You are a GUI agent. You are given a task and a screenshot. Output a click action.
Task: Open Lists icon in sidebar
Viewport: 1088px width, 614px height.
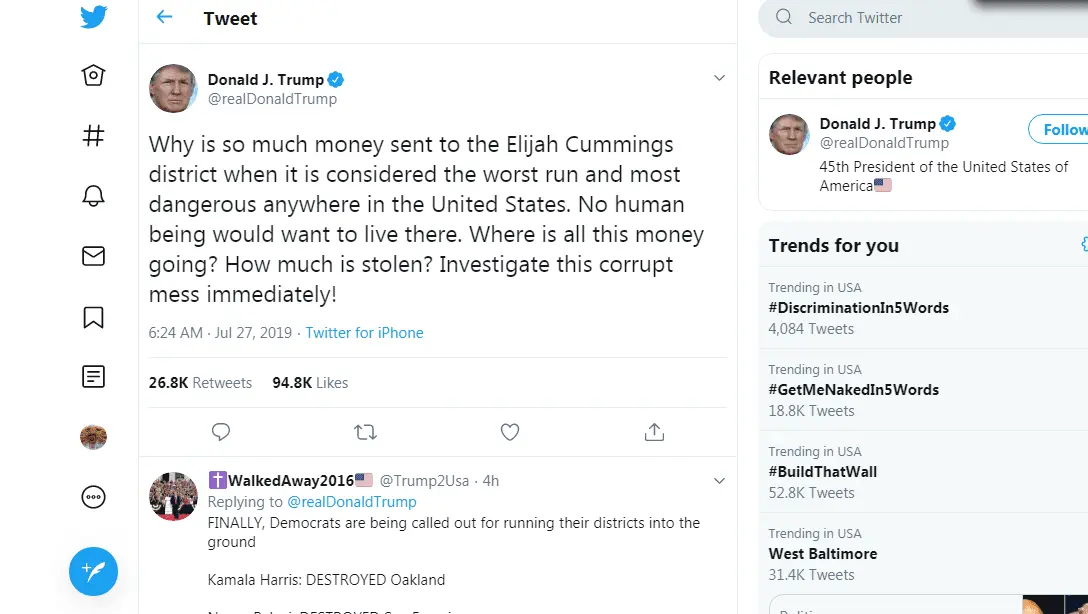93,377
